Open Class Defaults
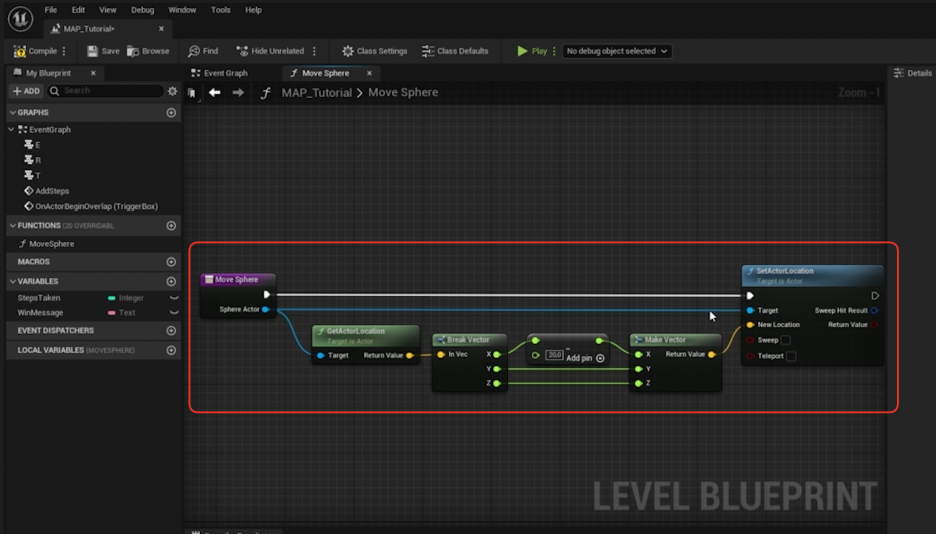The image size is (936, 534). coord(455,51)
